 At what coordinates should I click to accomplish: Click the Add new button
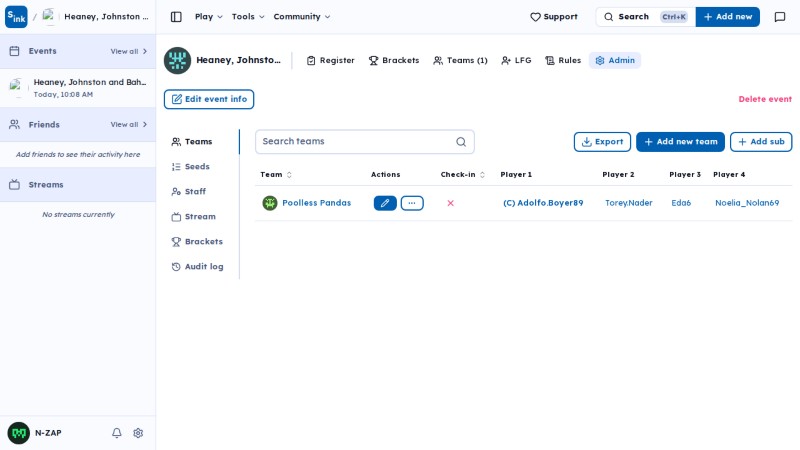coord(728,17)
